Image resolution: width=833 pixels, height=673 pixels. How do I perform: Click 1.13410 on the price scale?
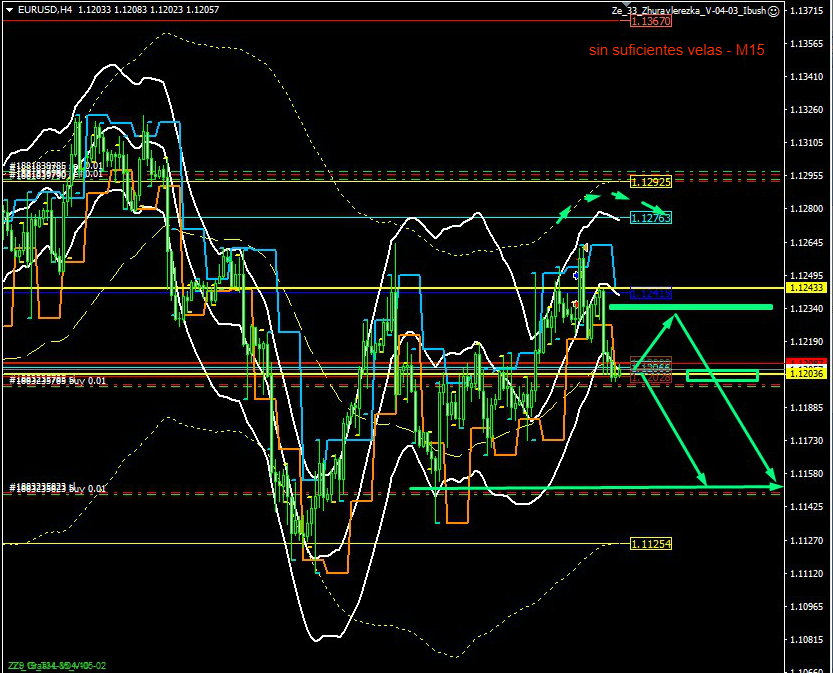[x=806, y=76]
